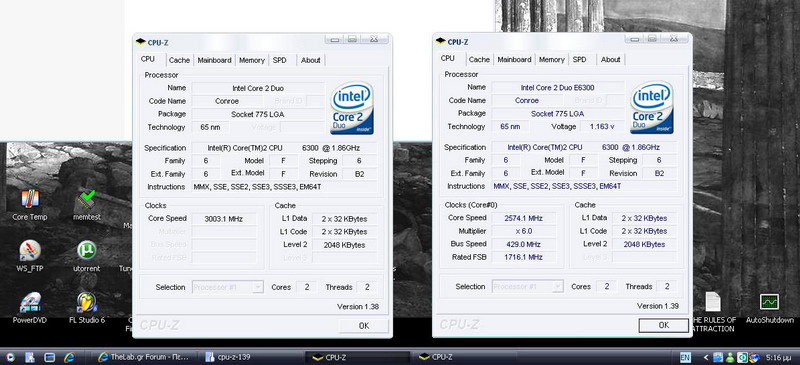Click the 1716.1 MHz rated FSB value
The width and height of the screenshot is (800, 365).
click(524, 258)
